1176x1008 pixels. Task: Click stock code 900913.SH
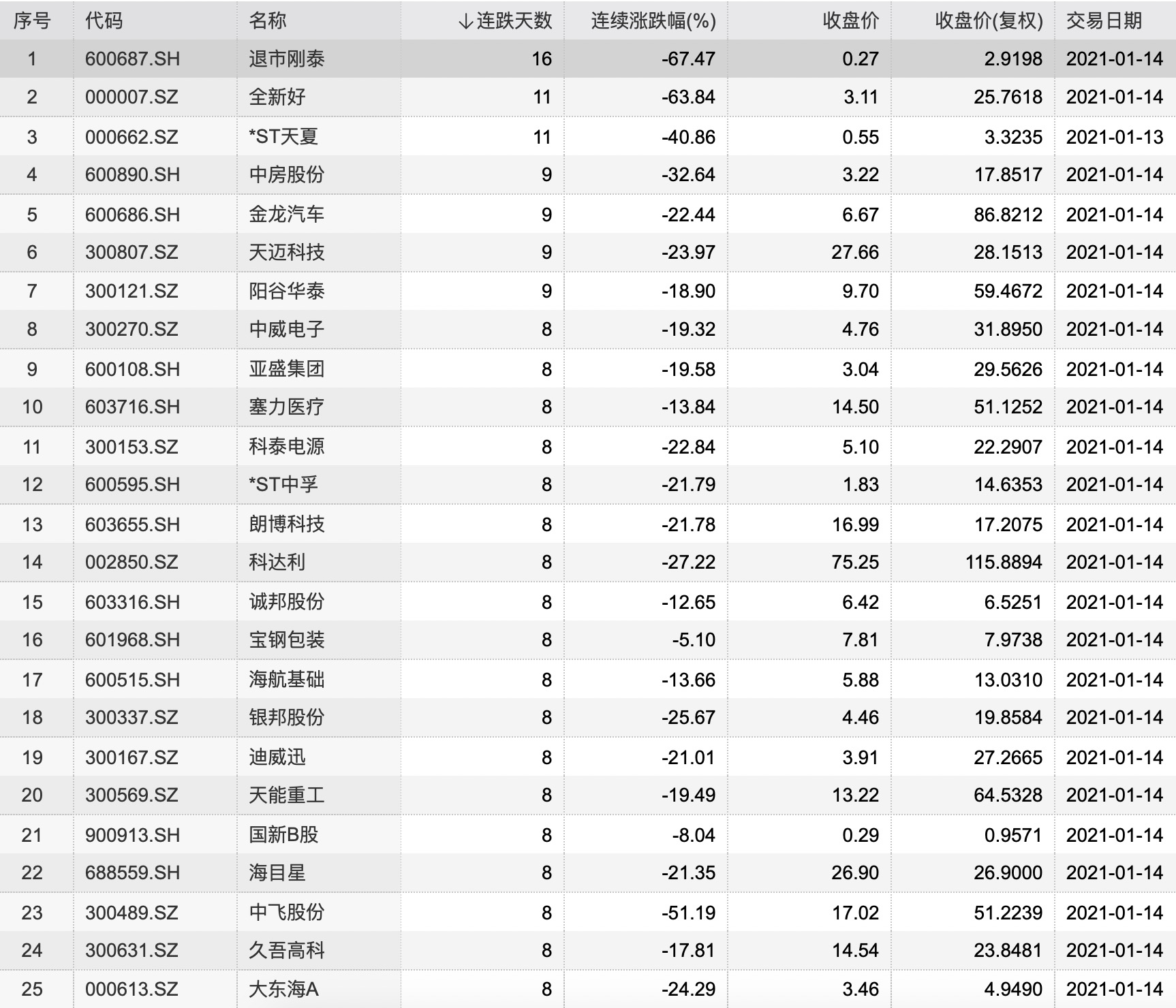click(x=133, y=835)
